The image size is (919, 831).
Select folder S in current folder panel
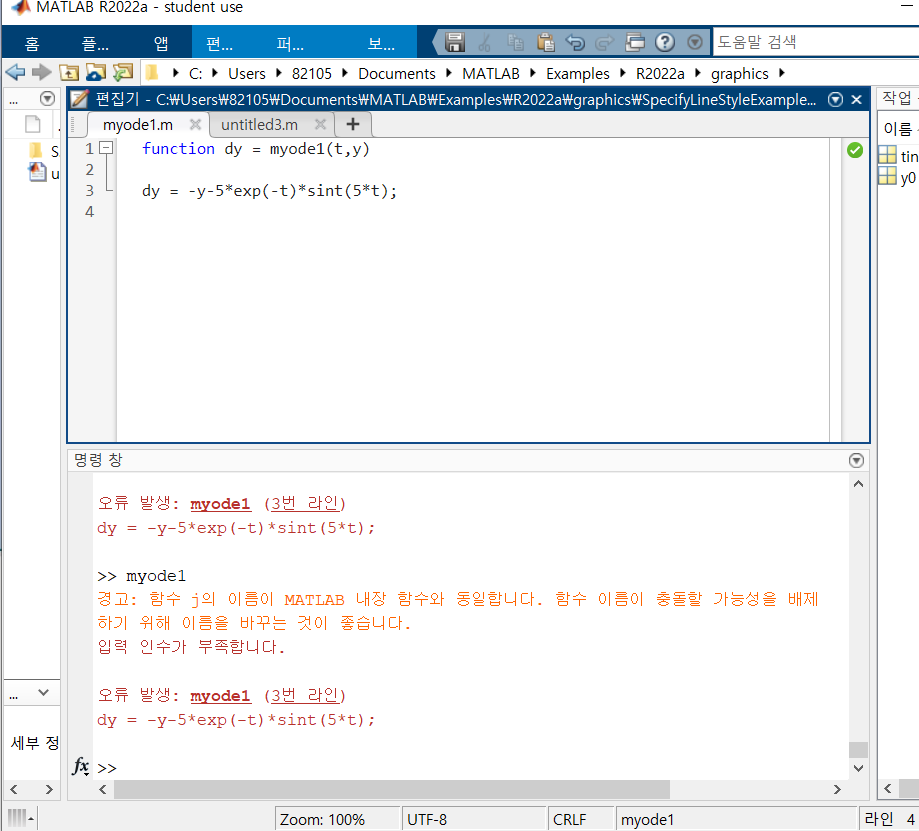click(x=44, y=151)
